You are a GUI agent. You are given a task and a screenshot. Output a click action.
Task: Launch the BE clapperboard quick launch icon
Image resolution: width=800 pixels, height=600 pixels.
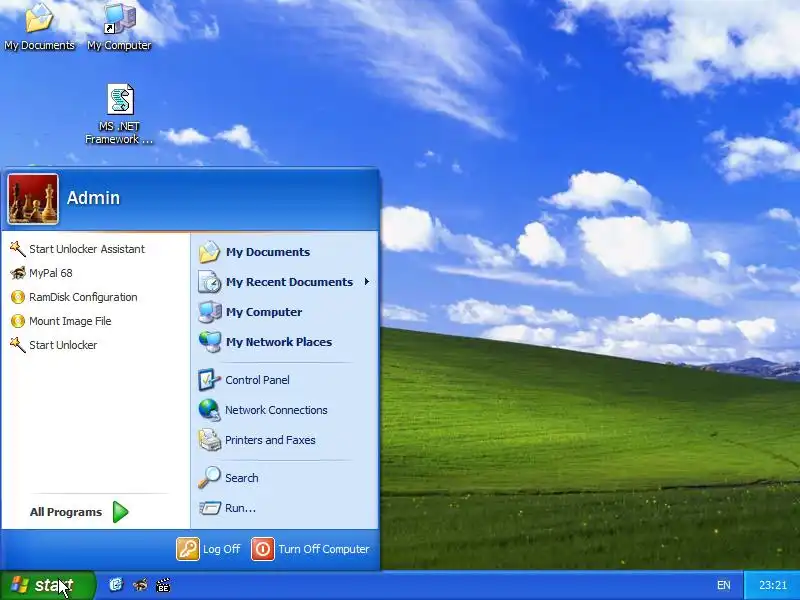(163, 585)
